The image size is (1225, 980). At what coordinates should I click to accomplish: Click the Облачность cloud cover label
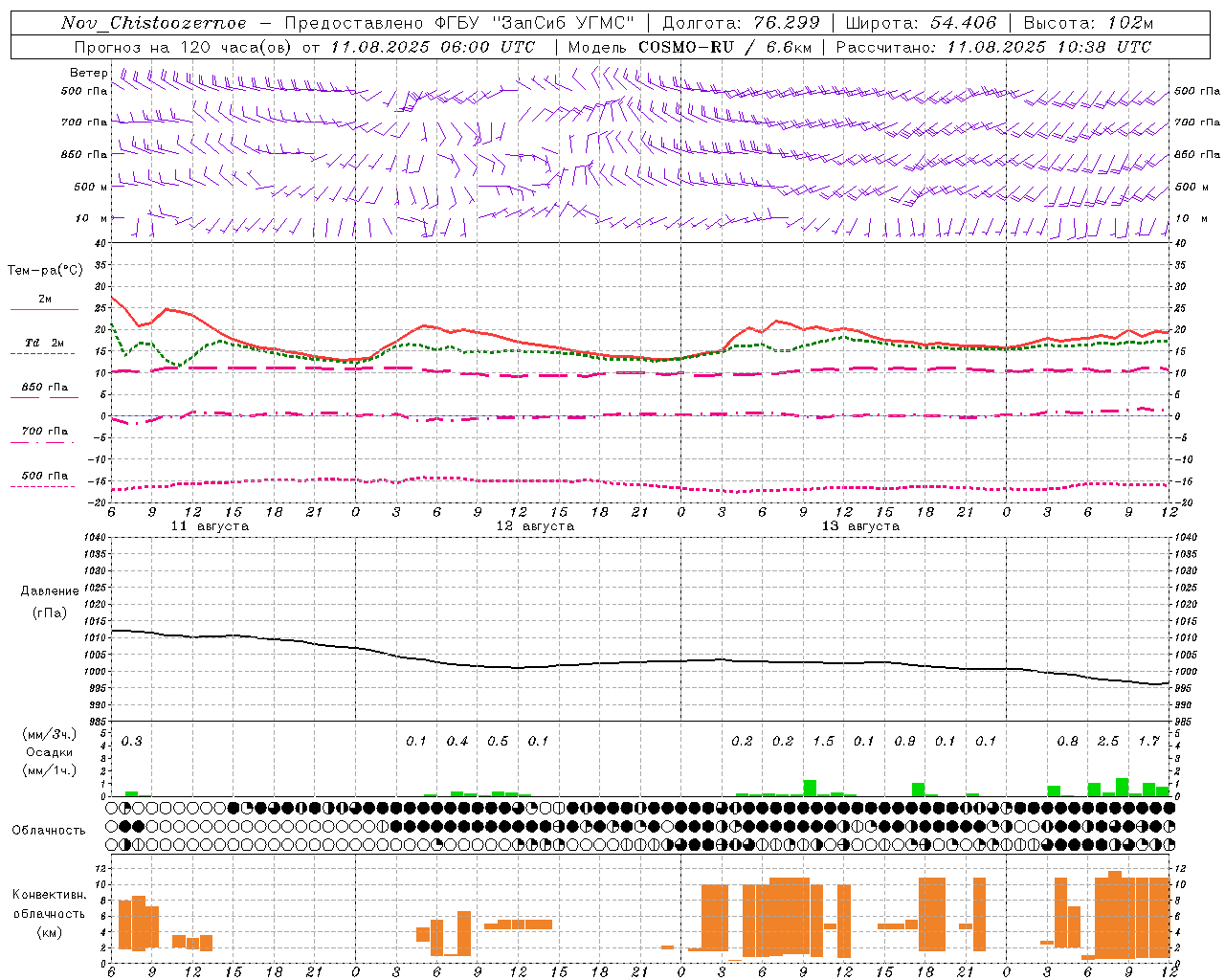click(x=49, y=830)
